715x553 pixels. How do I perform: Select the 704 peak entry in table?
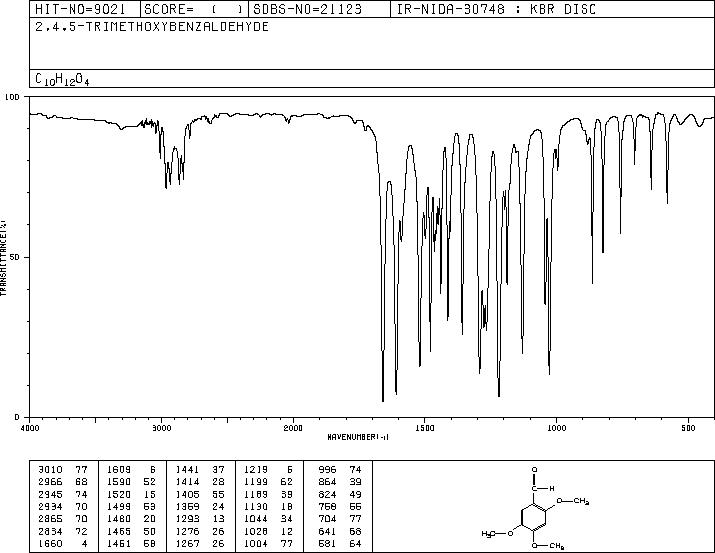340,519
